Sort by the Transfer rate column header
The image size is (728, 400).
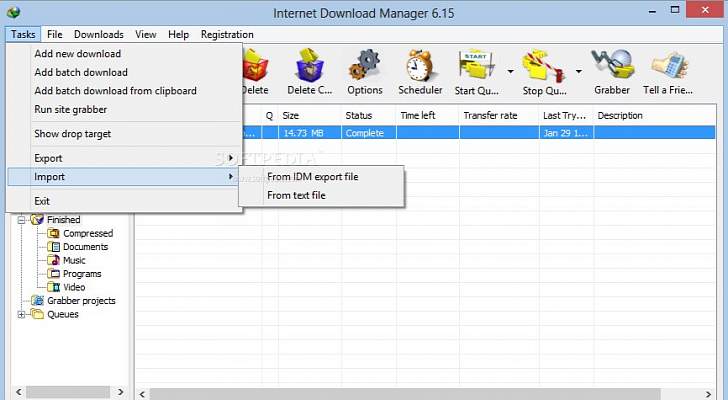(490, 116)
